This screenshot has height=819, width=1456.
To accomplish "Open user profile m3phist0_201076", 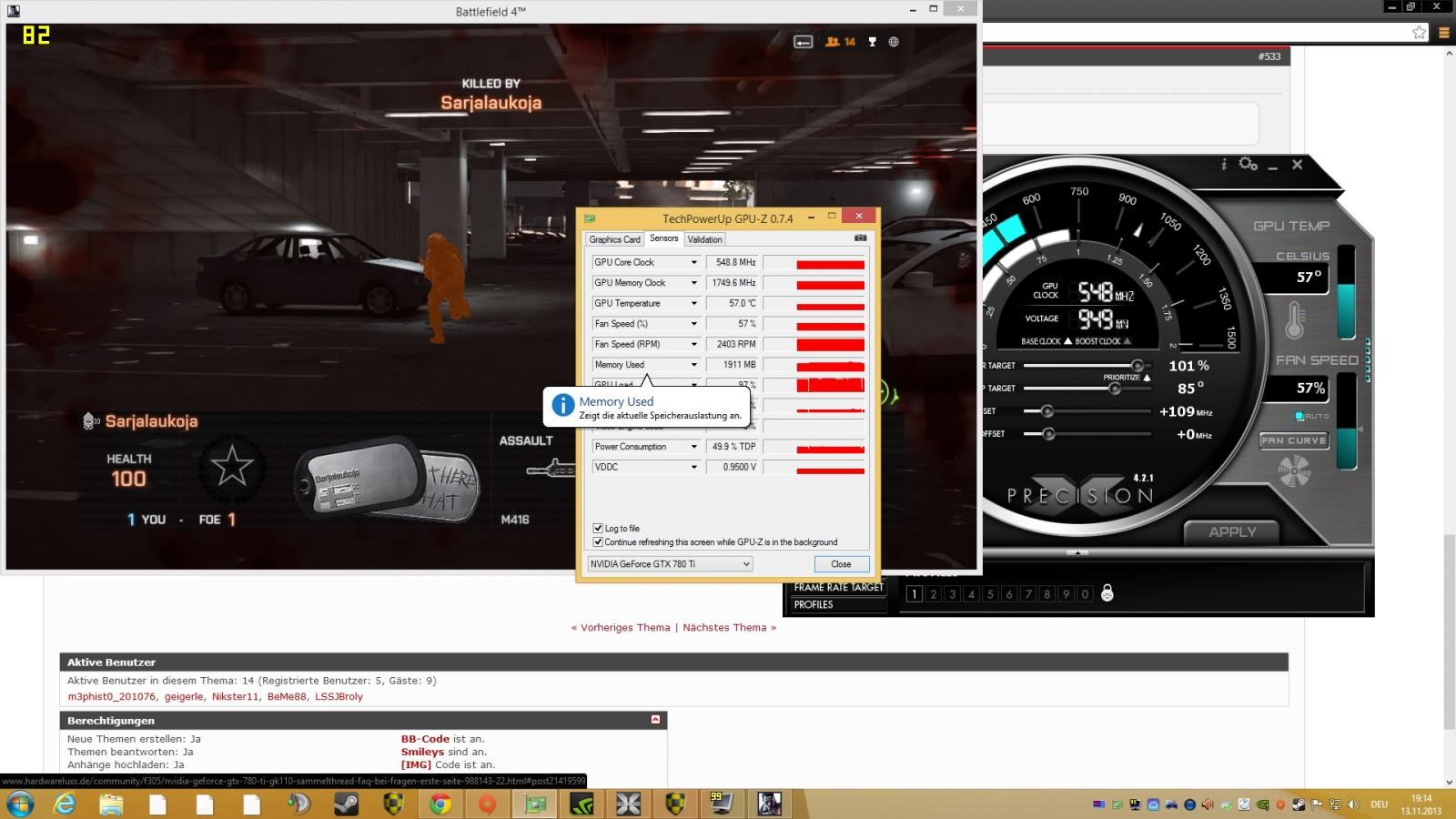I will coord(112,697).
